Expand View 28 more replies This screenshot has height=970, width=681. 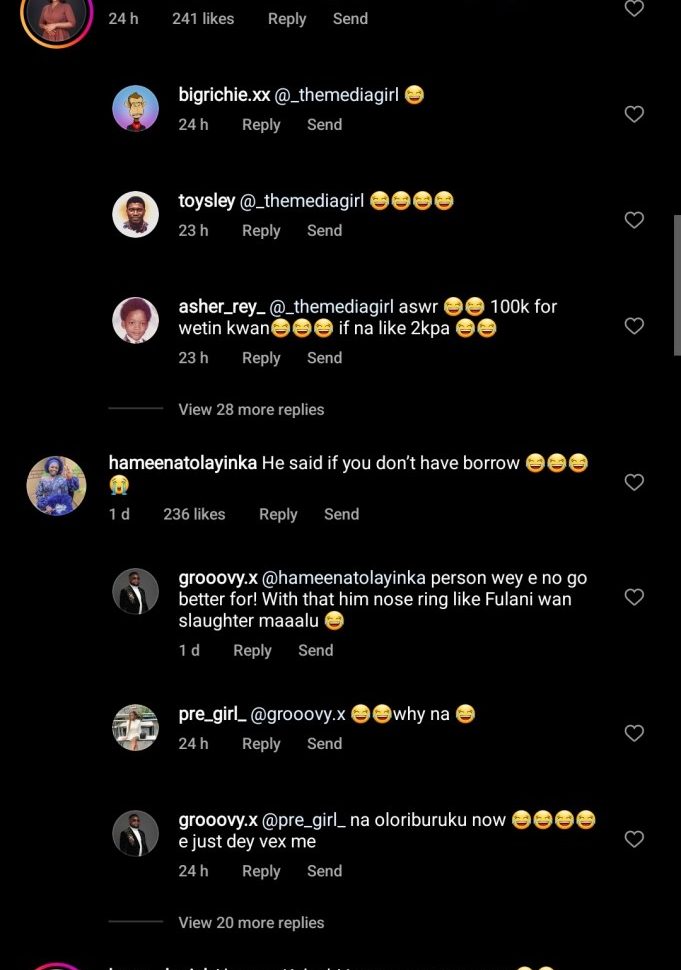[251, 409]
